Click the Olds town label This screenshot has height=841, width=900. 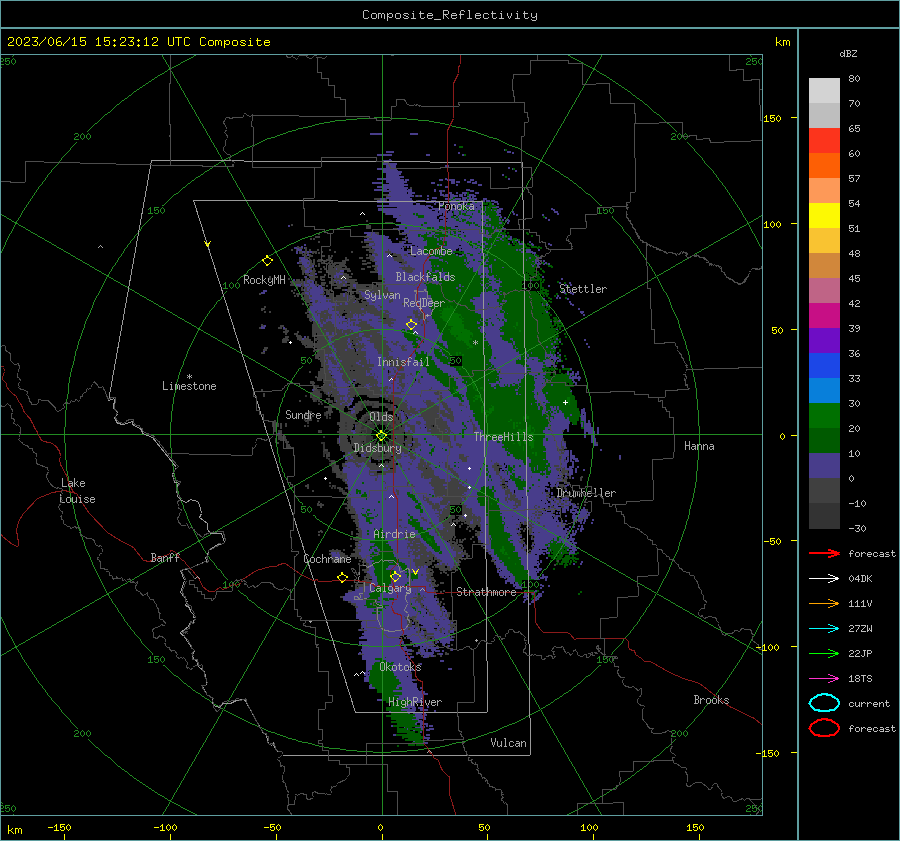click(x=381, y=417)
